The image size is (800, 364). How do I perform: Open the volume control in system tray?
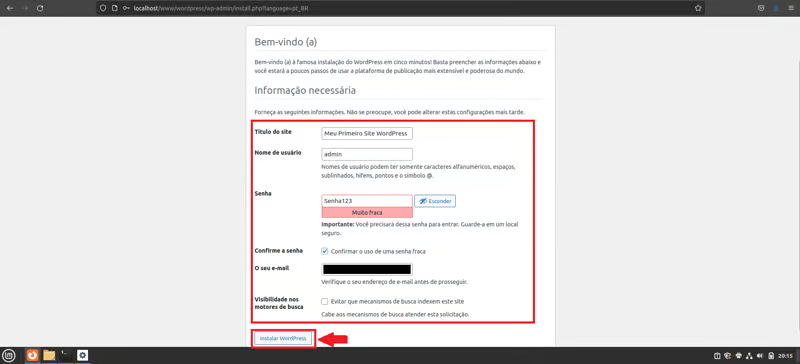coord(759,356)
